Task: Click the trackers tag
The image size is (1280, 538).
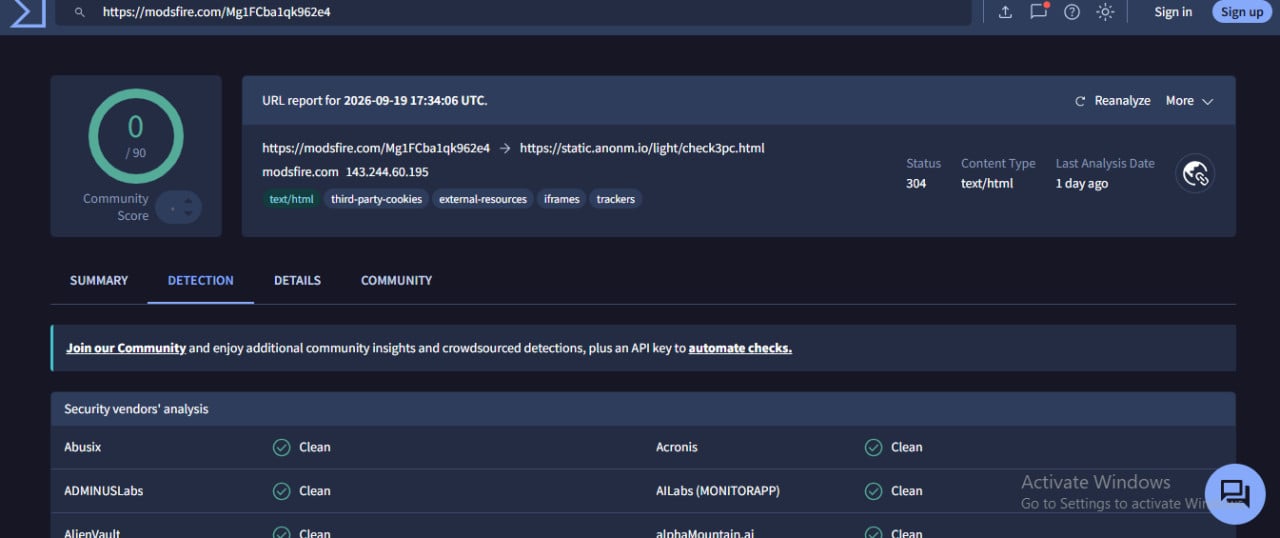Action: [616, 199]
